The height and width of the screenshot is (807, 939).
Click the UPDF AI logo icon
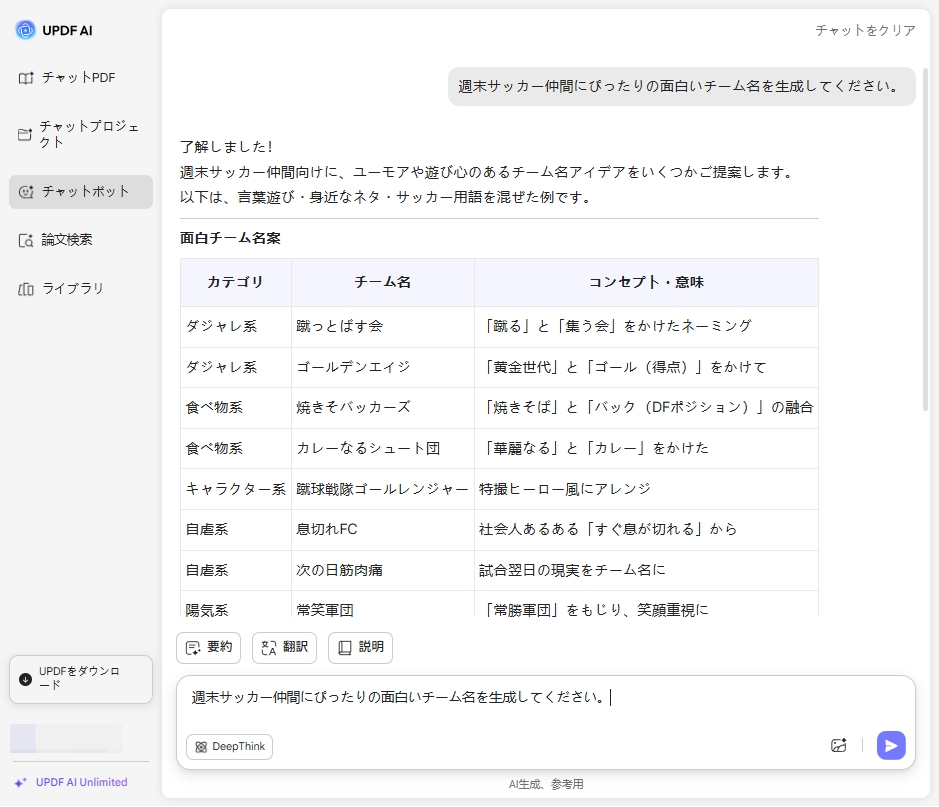(x=25, y=30)
